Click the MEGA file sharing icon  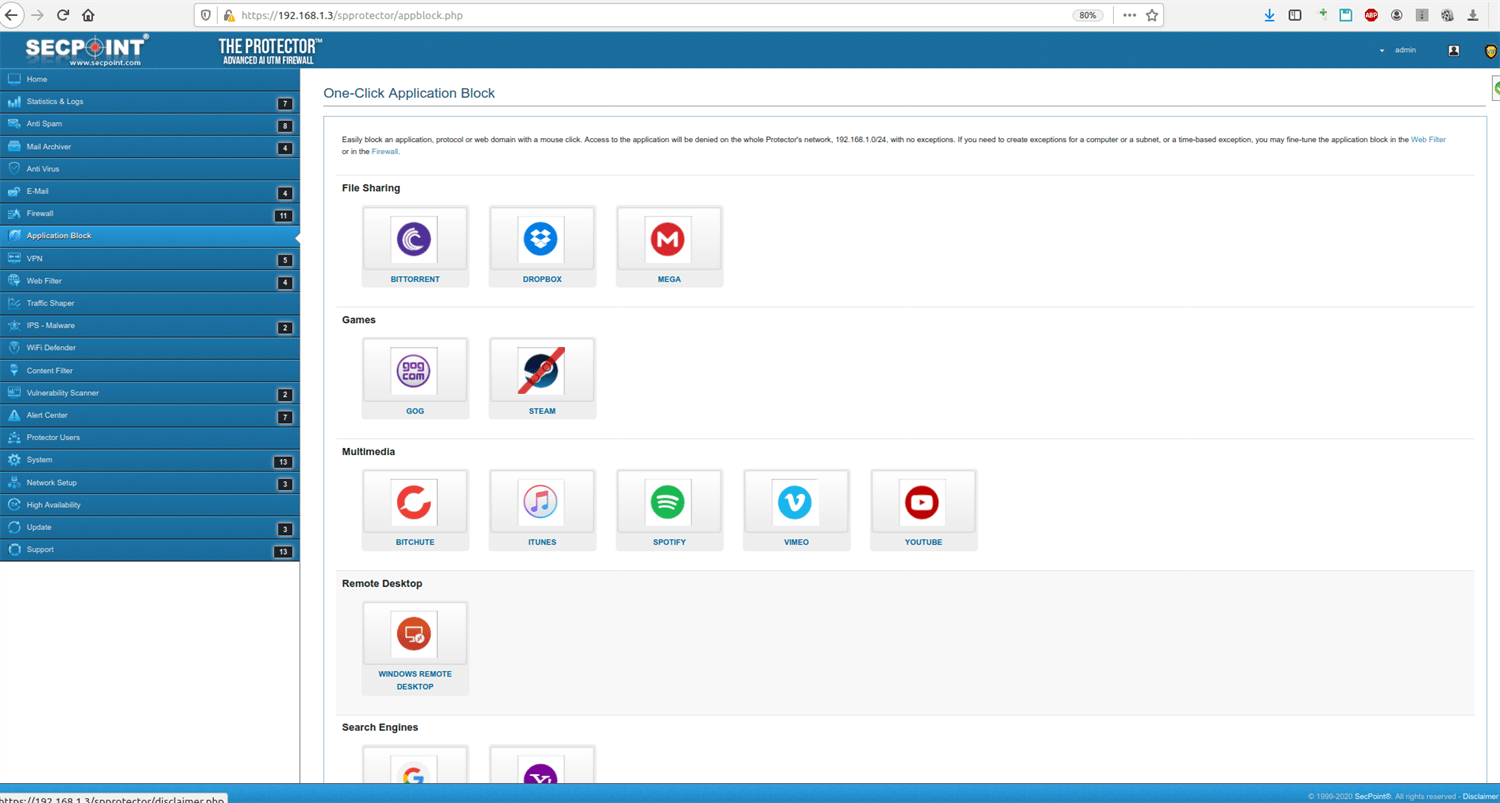(668, 240)
